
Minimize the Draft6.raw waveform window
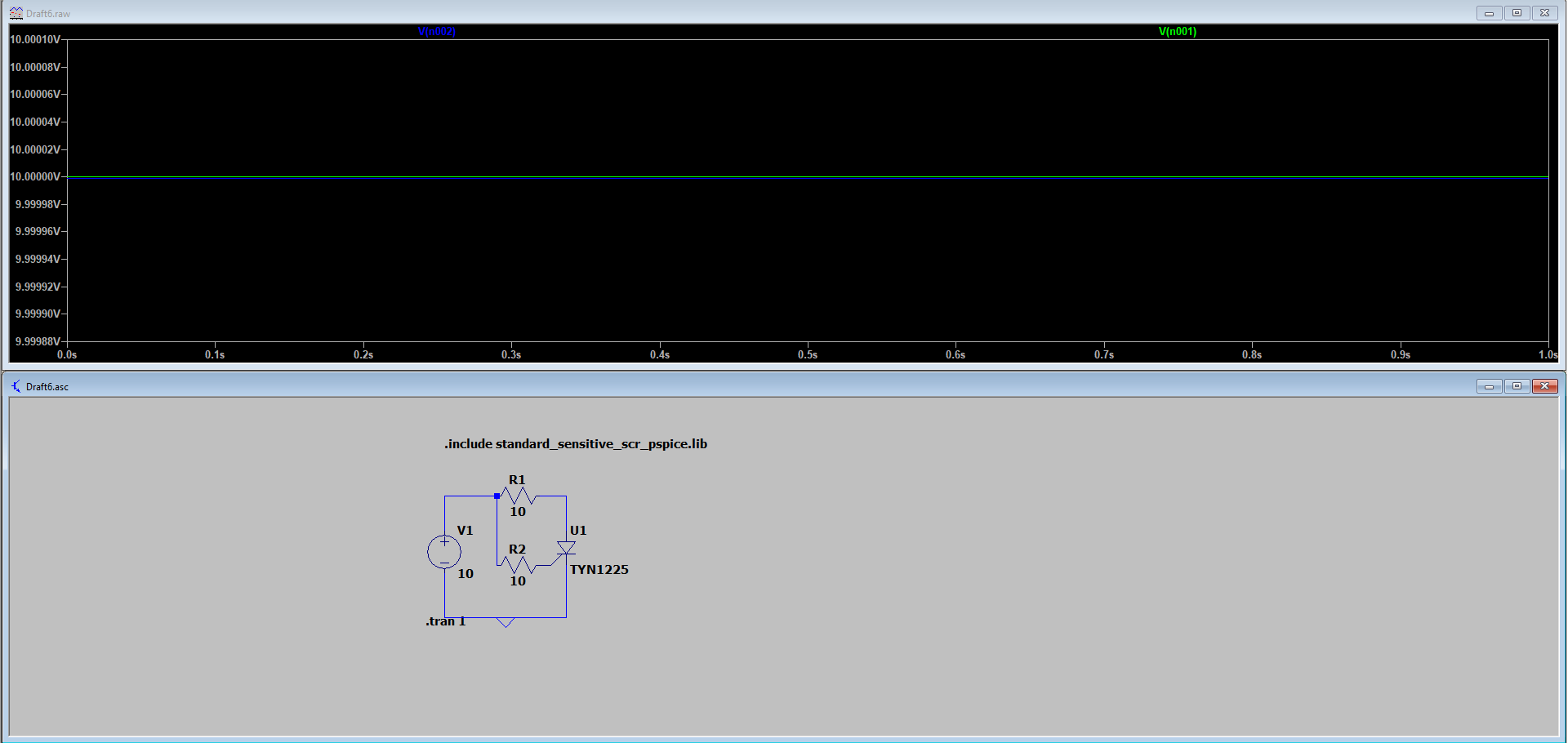1490,13
